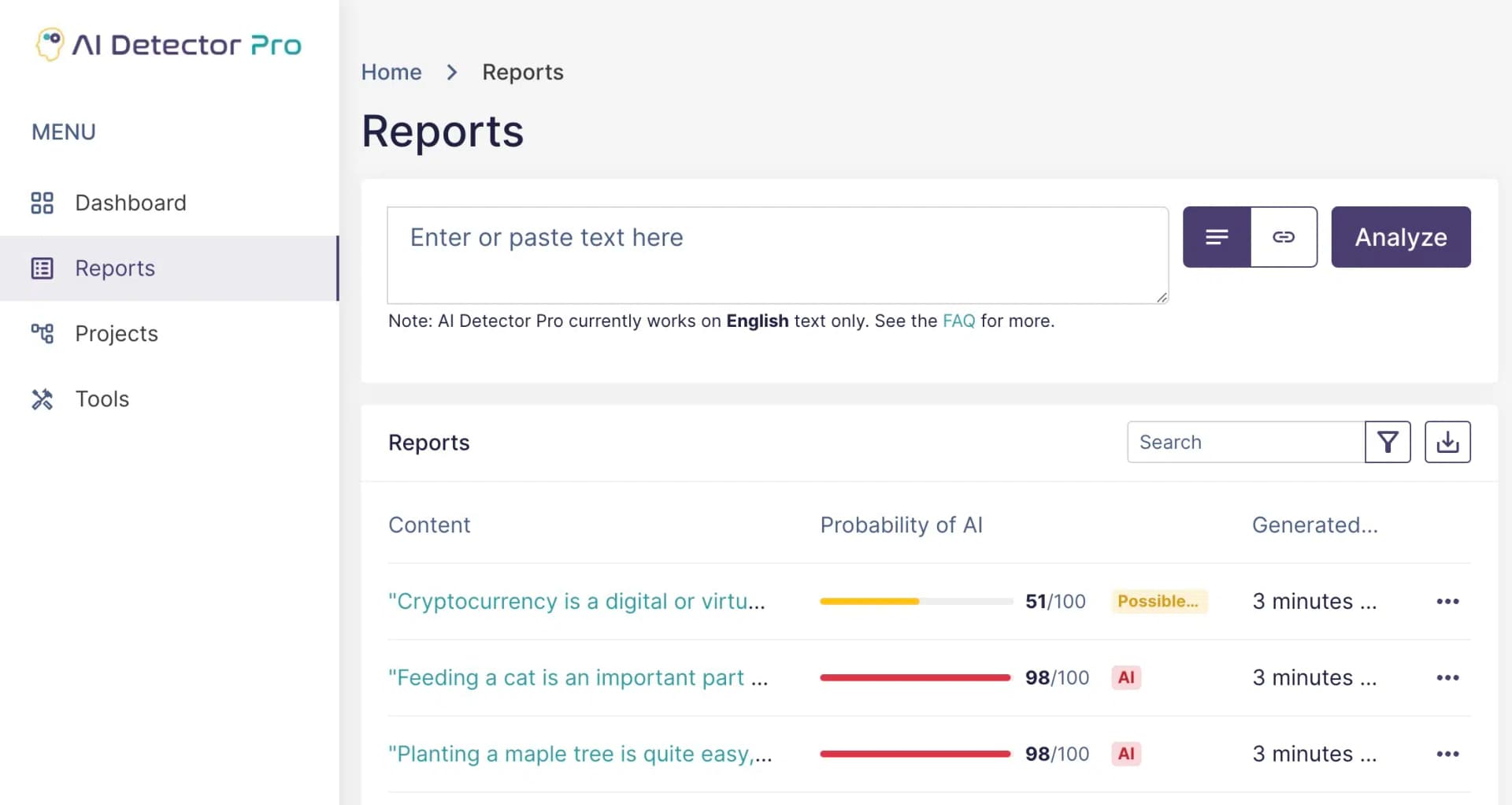Screen dimensions: 1512x805
Task: Open Tools using the hammer icon
Action: [42, 399]
